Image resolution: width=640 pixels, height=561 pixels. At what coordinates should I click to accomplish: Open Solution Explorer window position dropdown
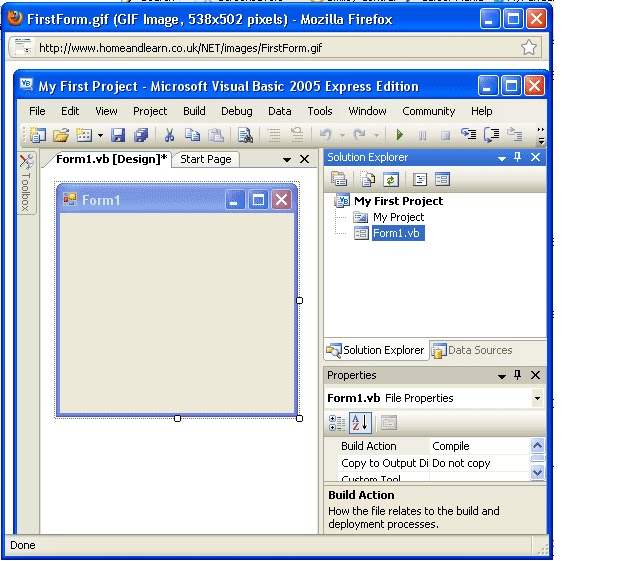[502, 158]
